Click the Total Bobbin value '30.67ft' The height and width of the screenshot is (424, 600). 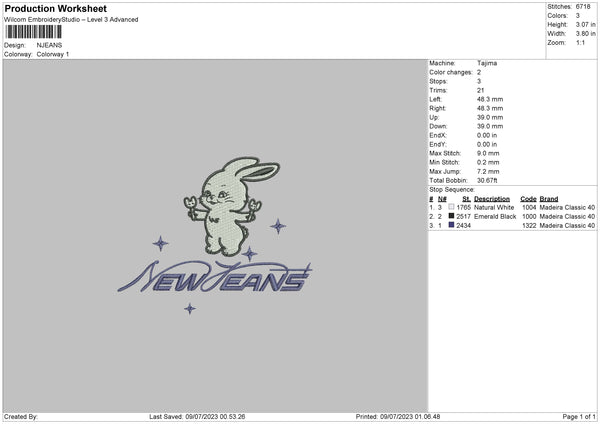[487, 181]
